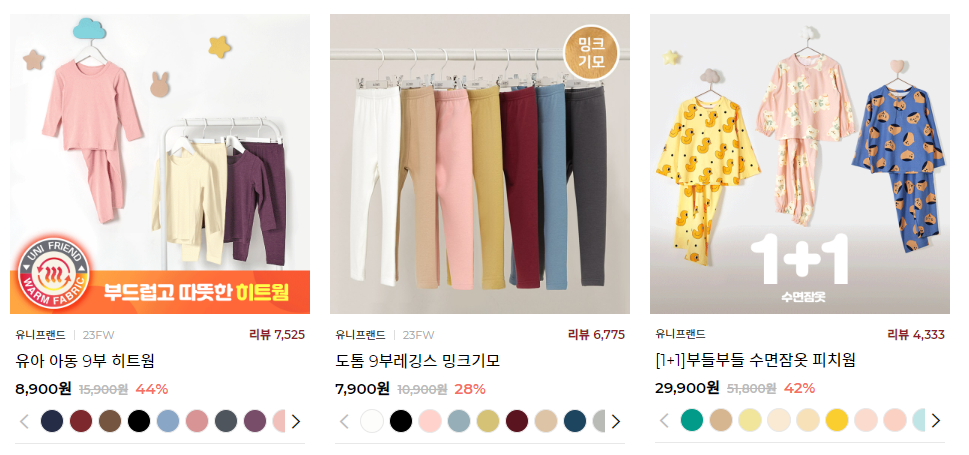The height and width of the screenshot is (455, 969).
Task: Select navy color swatch for 히트웜
Action: 52,421
